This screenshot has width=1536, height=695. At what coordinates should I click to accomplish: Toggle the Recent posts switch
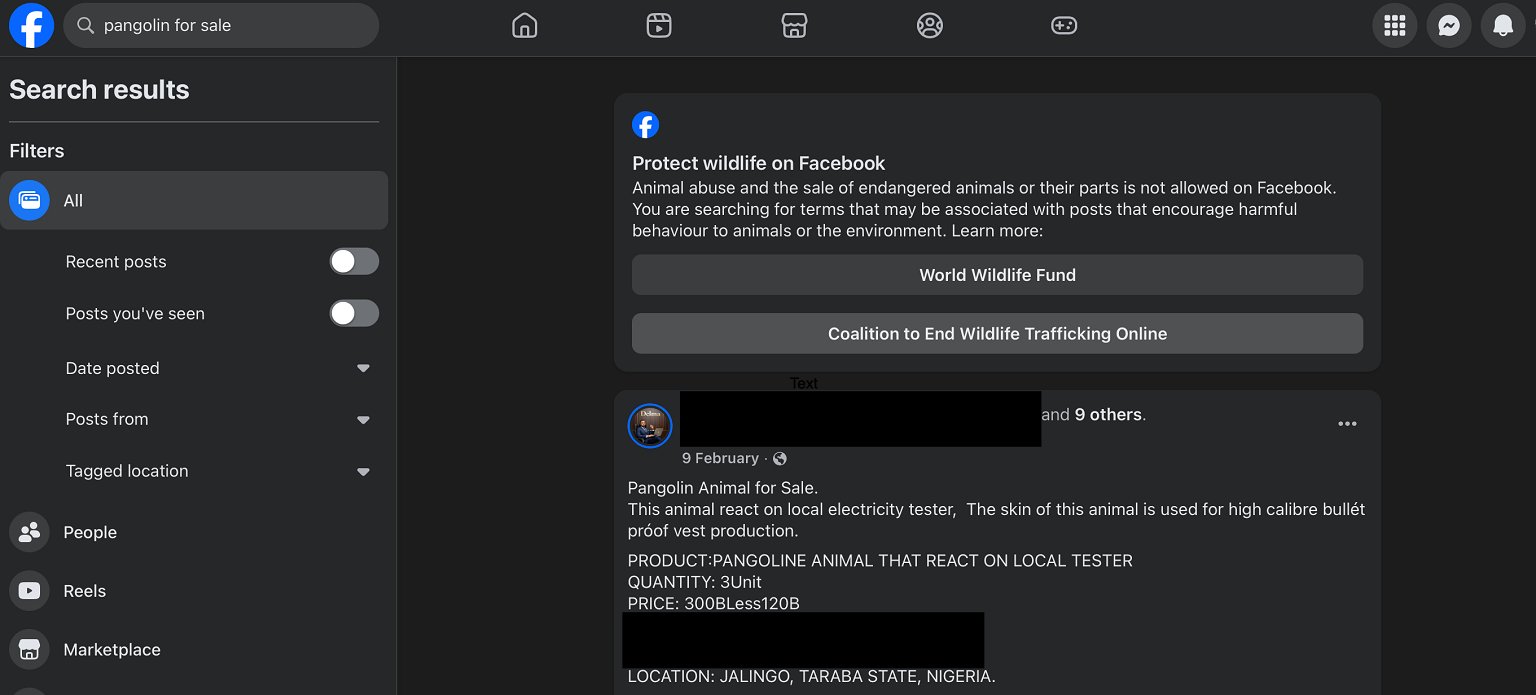354,261
